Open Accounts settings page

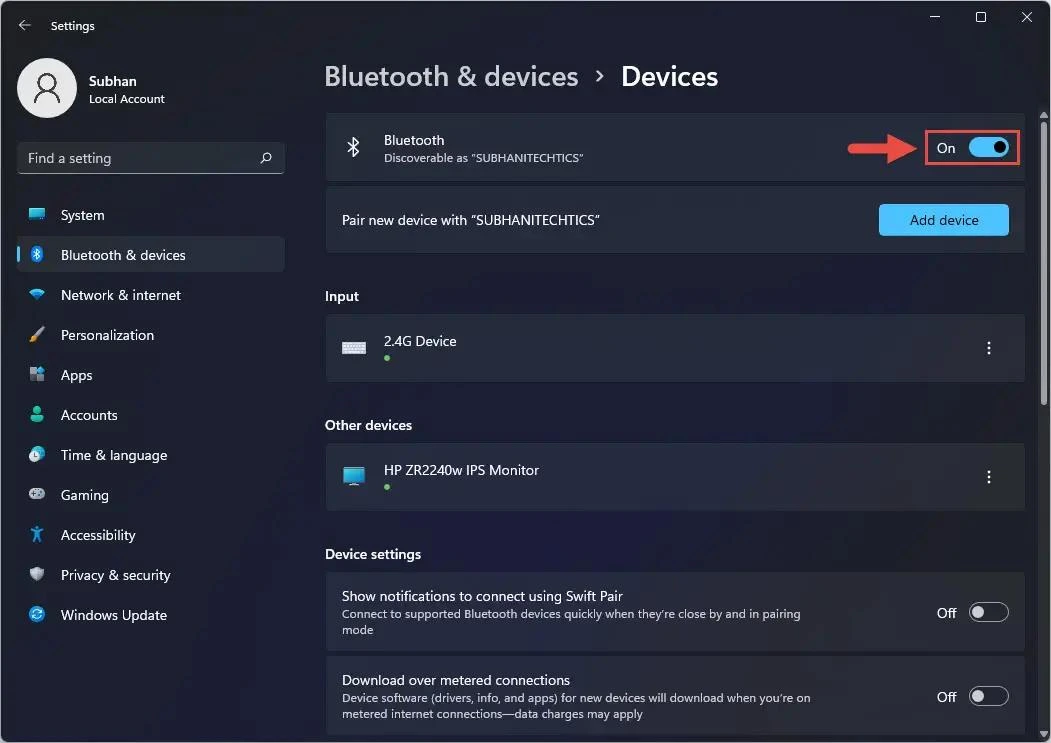coord(151,415)
